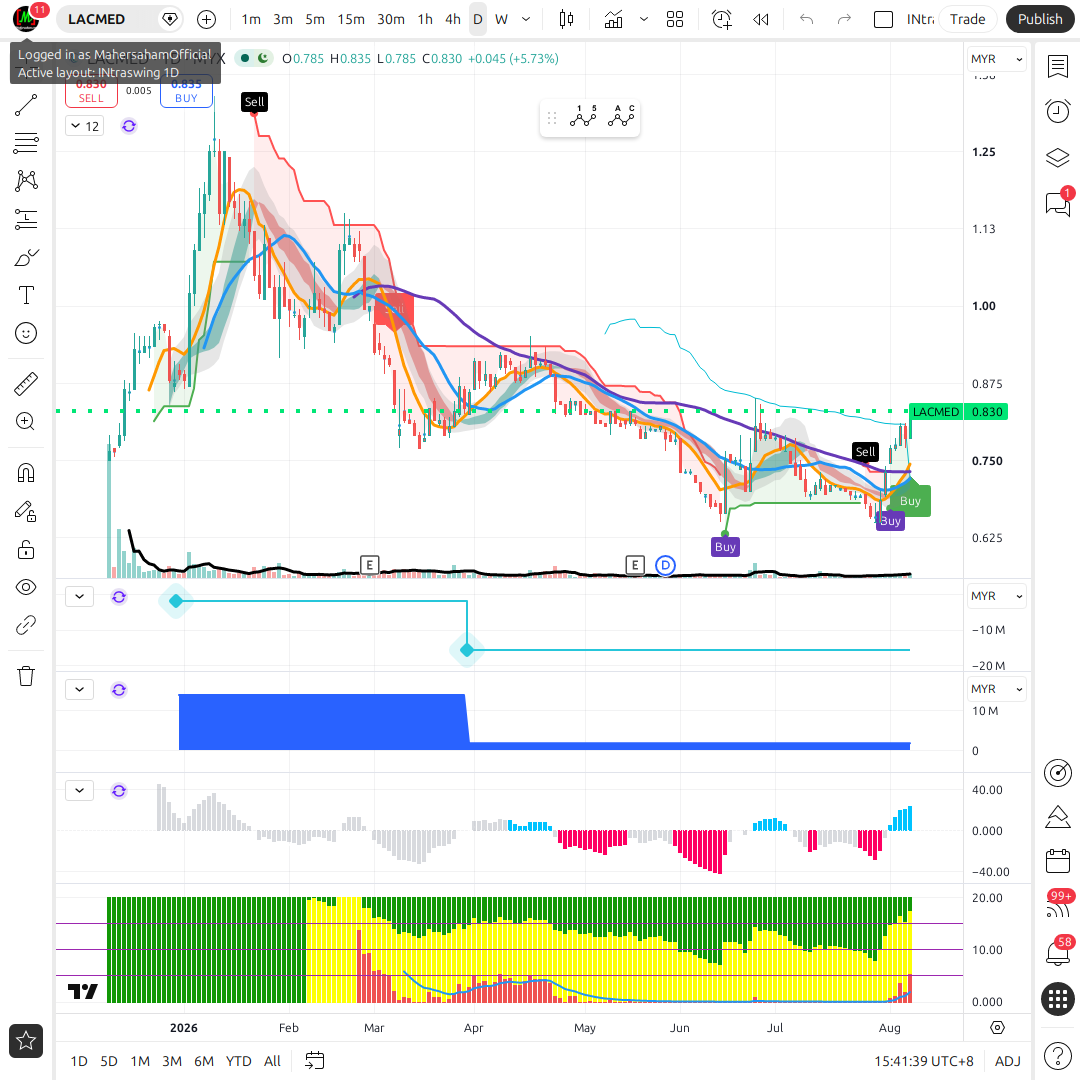The height and width of the screenshot is (1080, 1080).
Task: Open the economic calendar panel
Action: coord(1057,860)
